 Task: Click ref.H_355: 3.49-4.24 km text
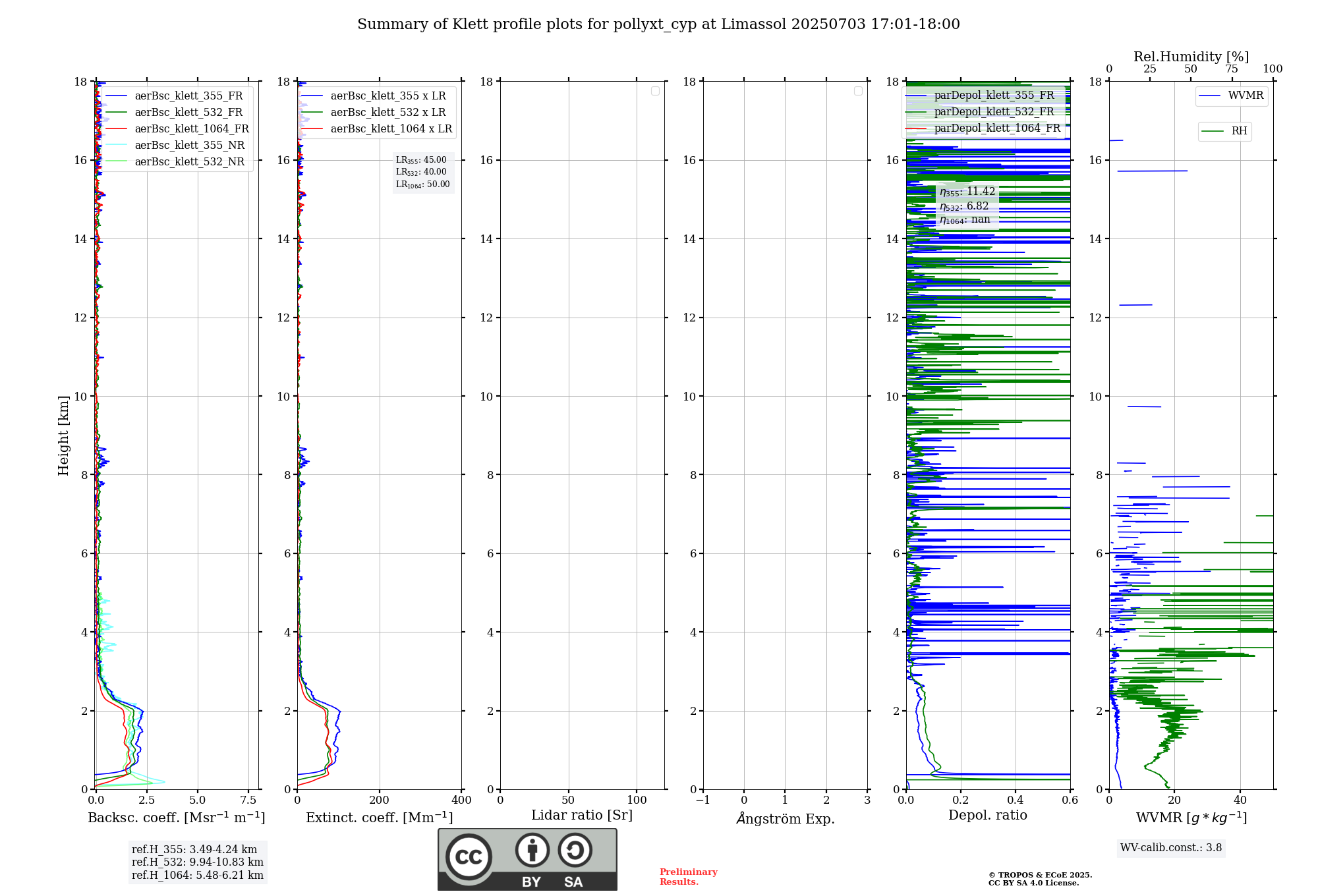point(194,850)
